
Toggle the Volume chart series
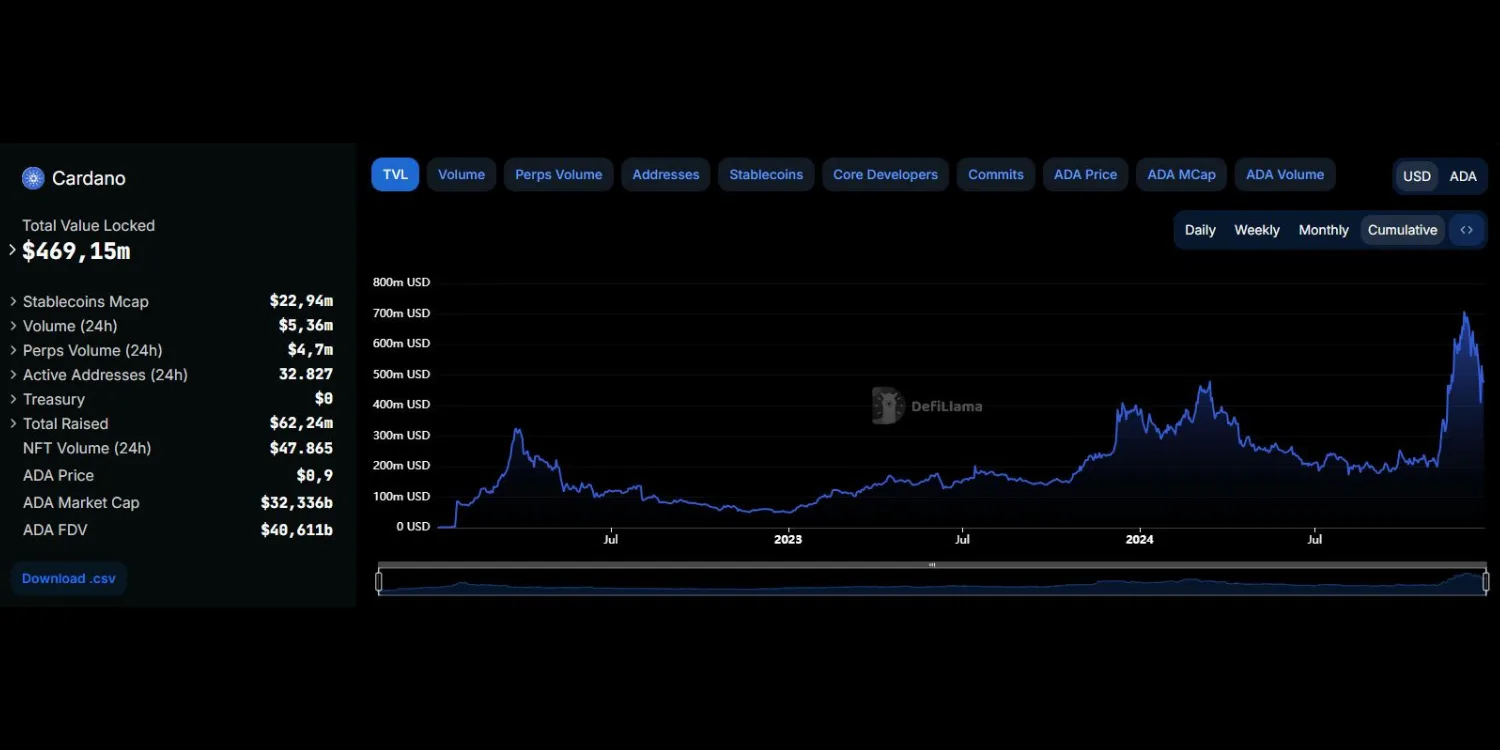pyautogui.click(x=461, y=174)
